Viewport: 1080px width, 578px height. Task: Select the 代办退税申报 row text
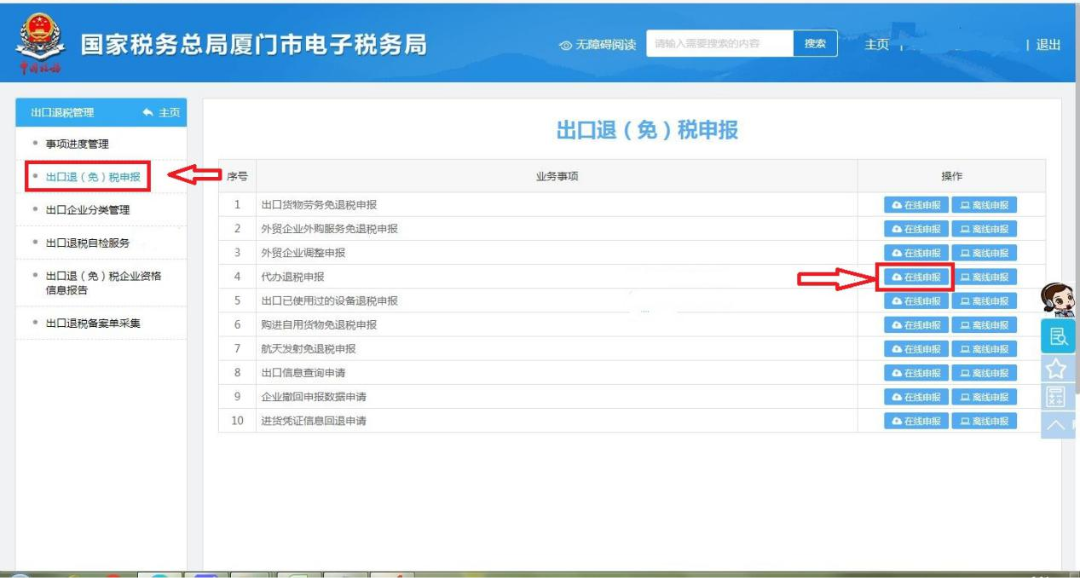293,277
